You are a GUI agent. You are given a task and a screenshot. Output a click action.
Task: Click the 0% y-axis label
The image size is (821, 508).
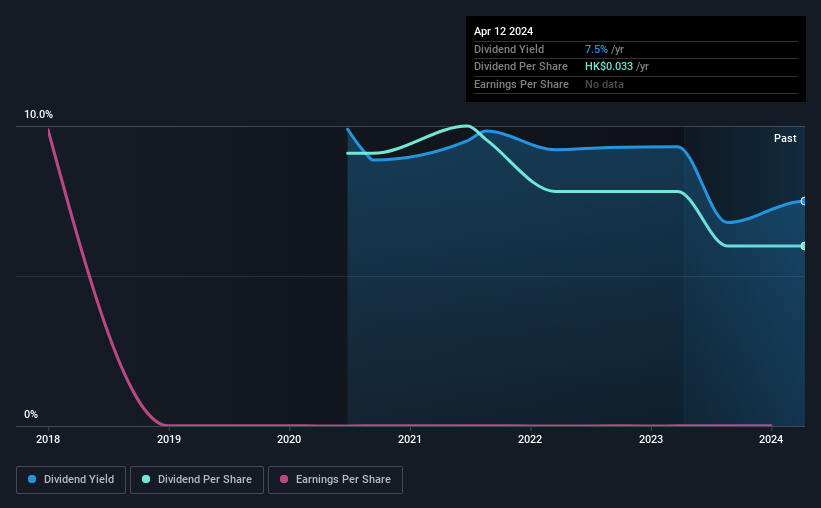(31, 414)
